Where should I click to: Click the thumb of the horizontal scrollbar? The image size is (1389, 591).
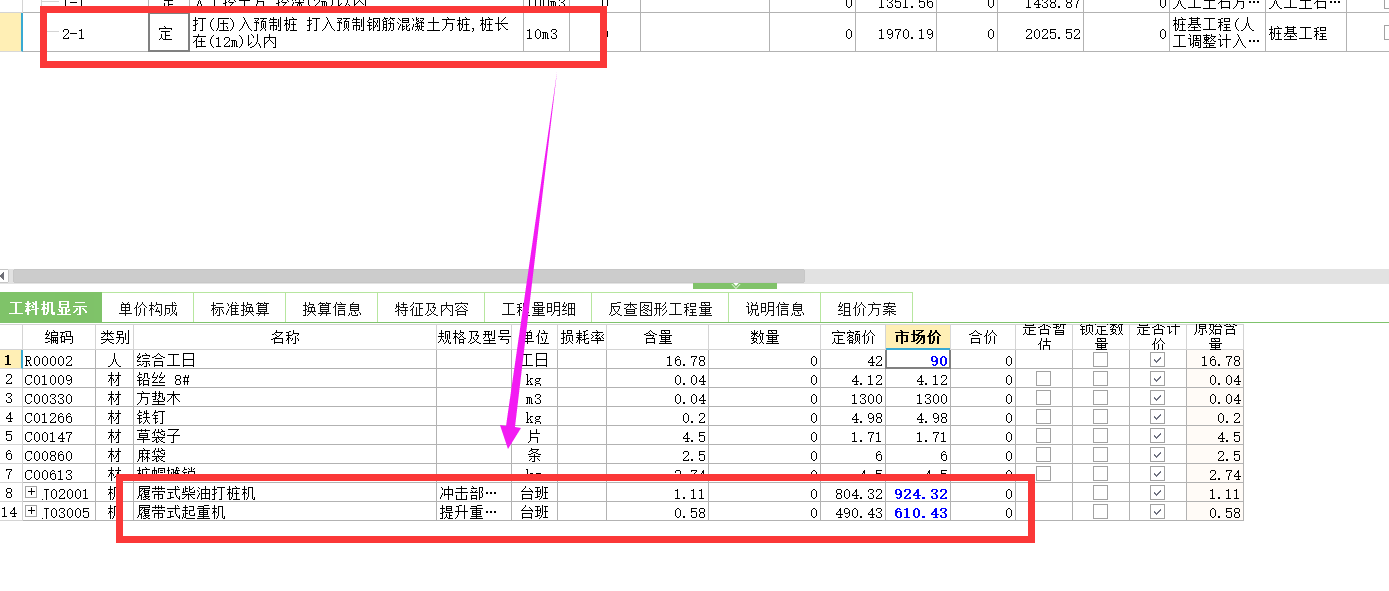click(408, 275)
